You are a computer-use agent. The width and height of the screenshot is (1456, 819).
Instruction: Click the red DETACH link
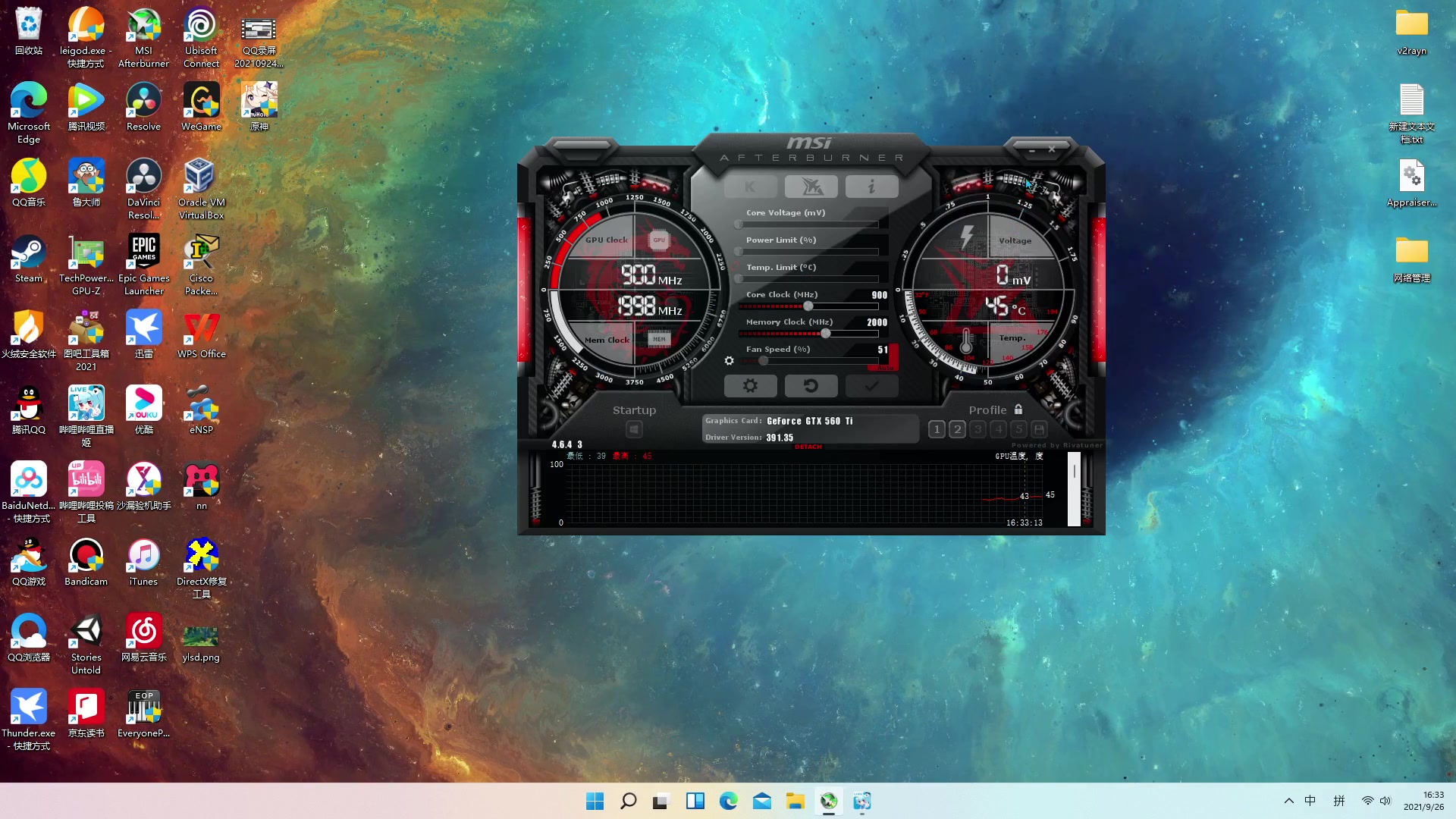click(x=808, y=447)
